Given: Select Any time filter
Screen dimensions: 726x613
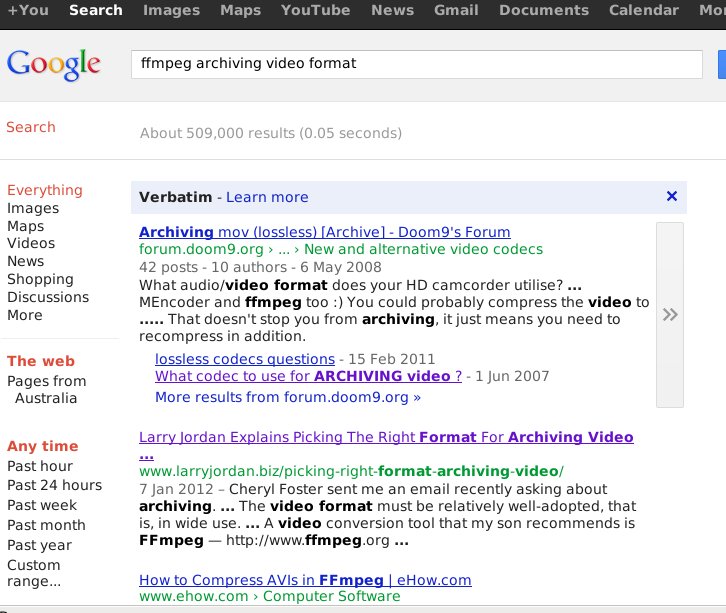Looking at the screenshot, I should click(x=43, y=446).
